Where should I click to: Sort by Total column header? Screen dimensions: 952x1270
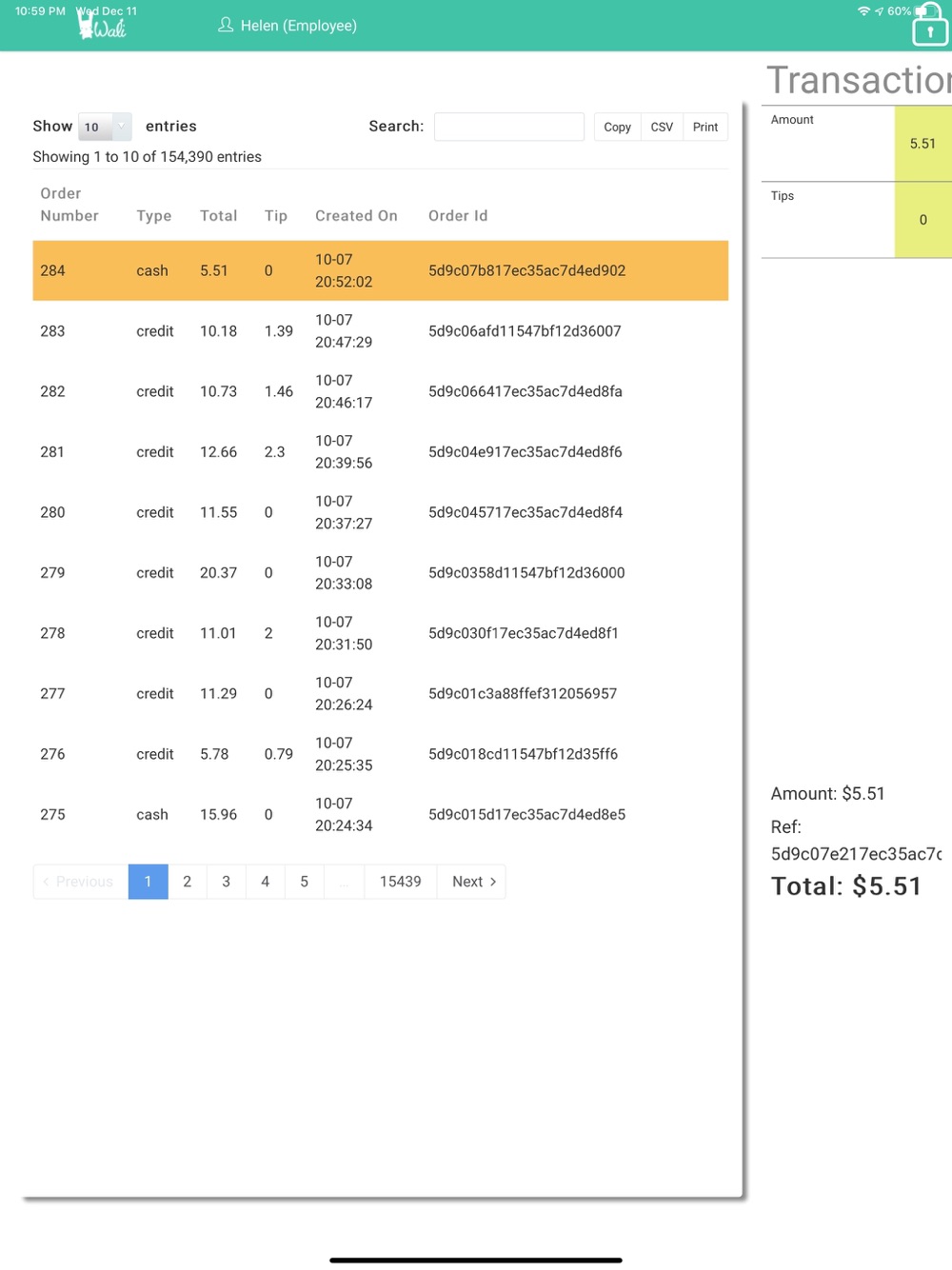(219, 216)
